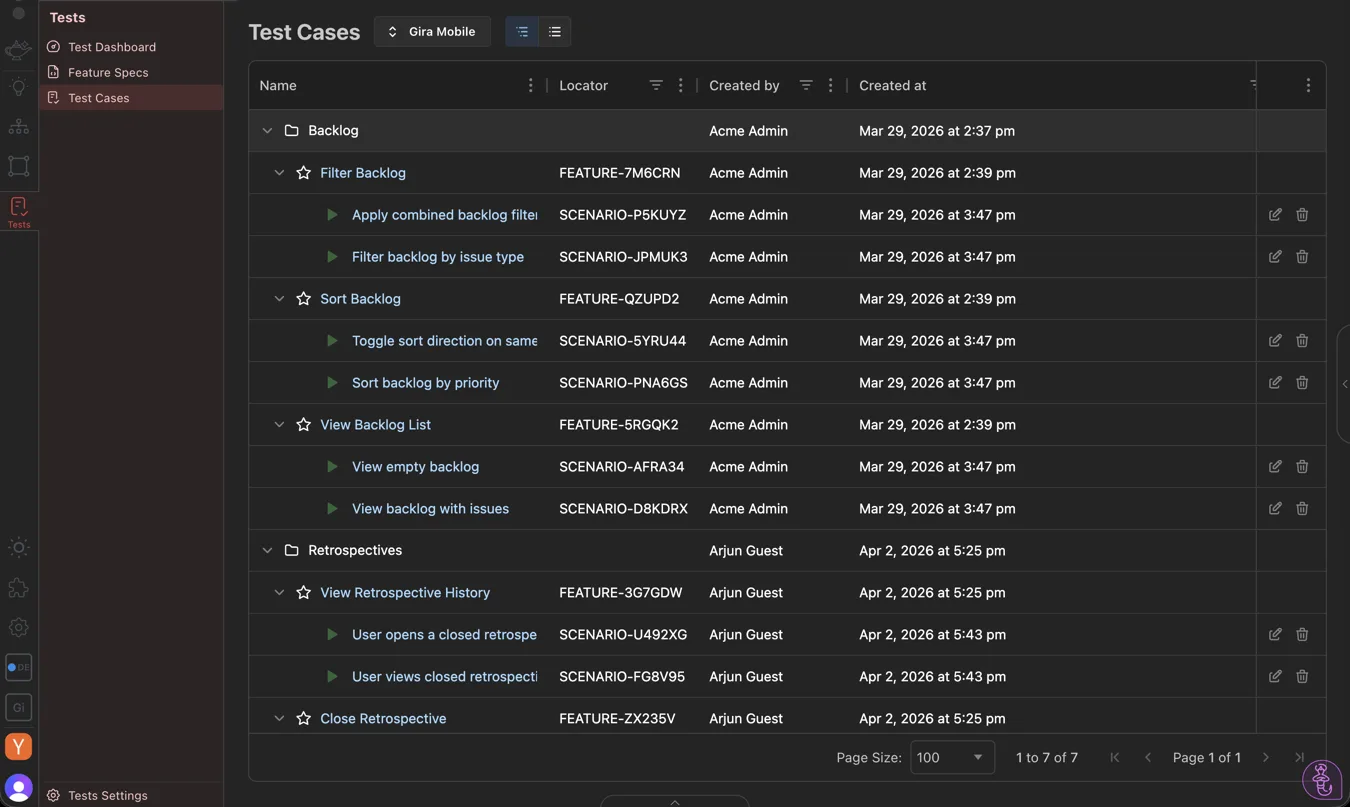The width and height of the screenshot is (1350, 807).
Task: Go to last page arrow
Action: [x=1299, y=758]
